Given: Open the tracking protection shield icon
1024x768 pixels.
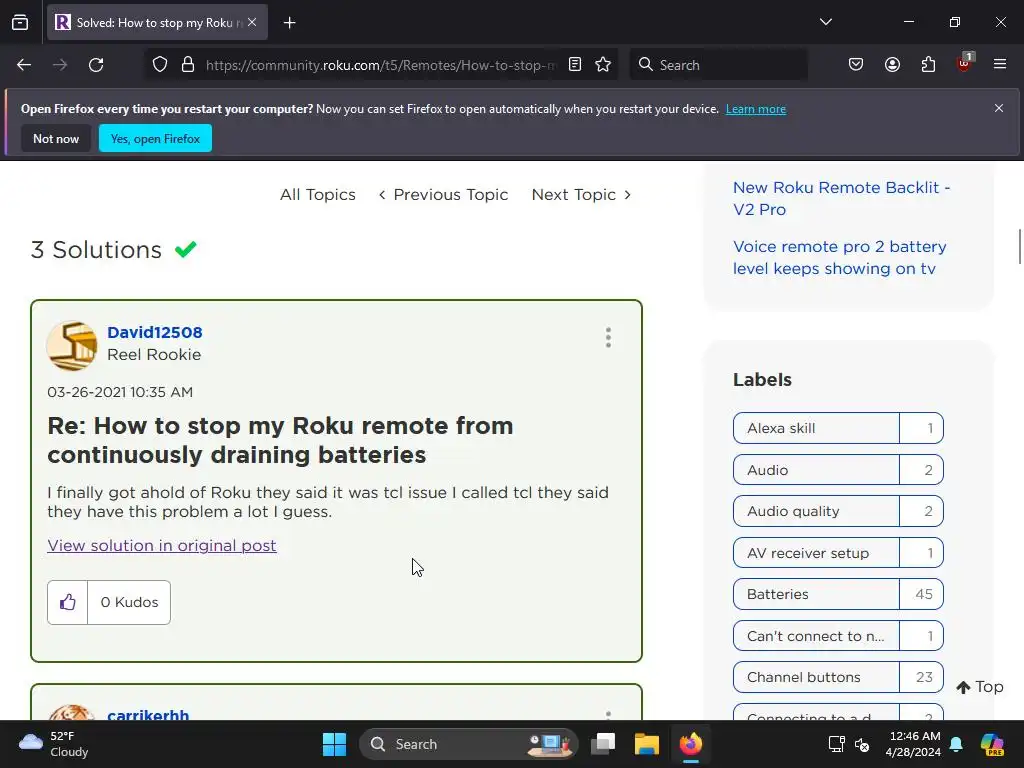Looking at the screenshot, I should 160,65.
